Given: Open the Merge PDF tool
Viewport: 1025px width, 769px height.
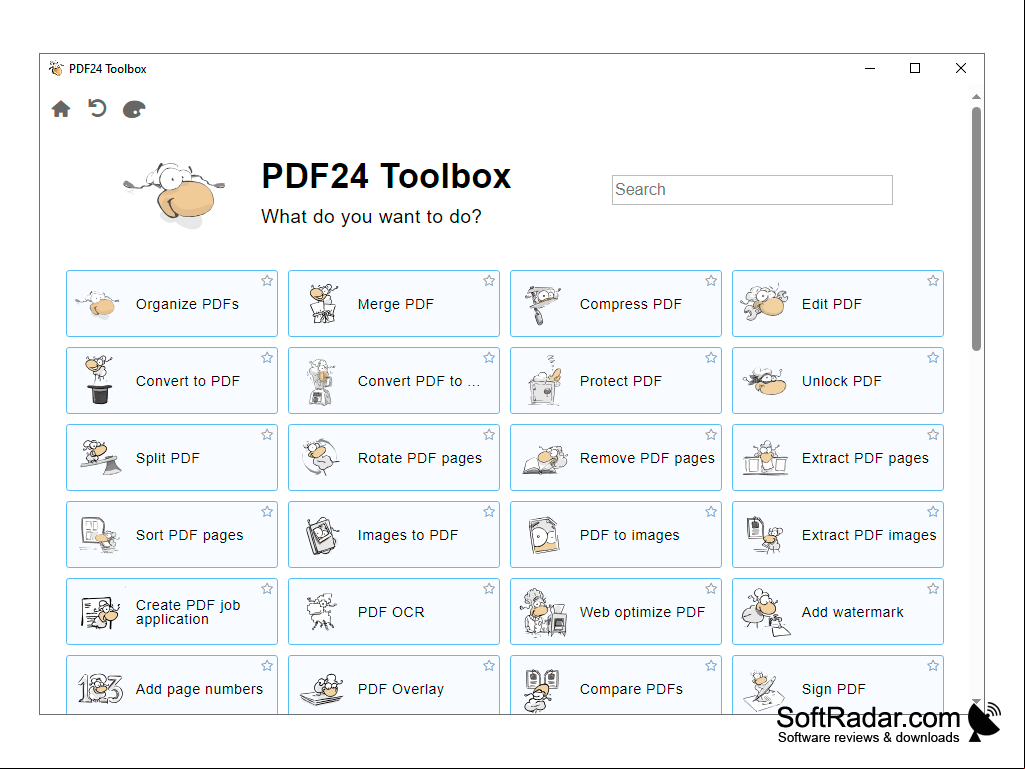Looking at the screenshot, I should (394, 303).
